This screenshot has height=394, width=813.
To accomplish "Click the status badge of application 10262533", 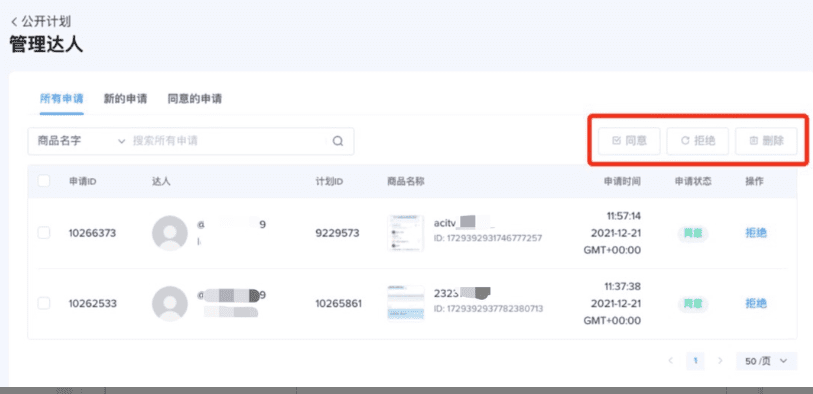I will point(693,303).
